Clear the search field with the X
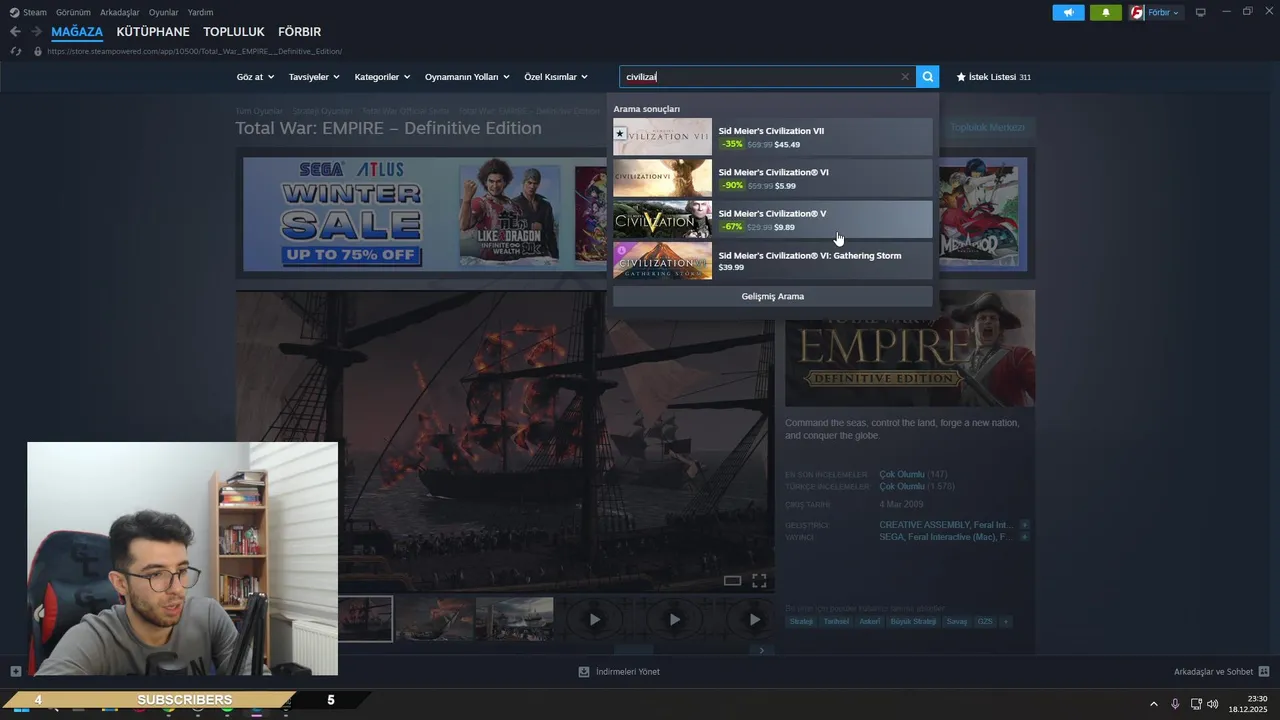Image resolution: width=1280 pixels, height=720 pixels. 905,77
